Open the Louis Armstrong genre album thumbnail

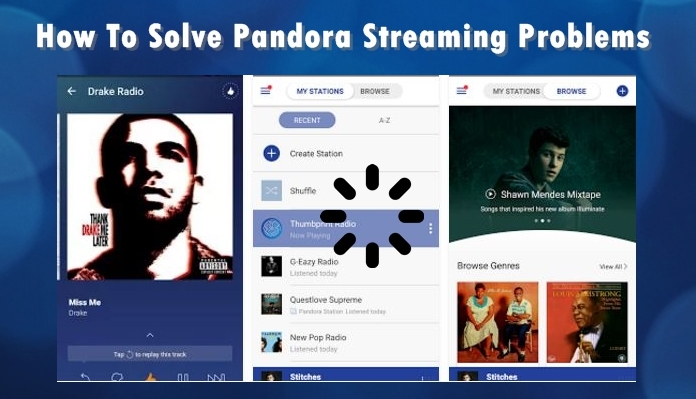587,322
